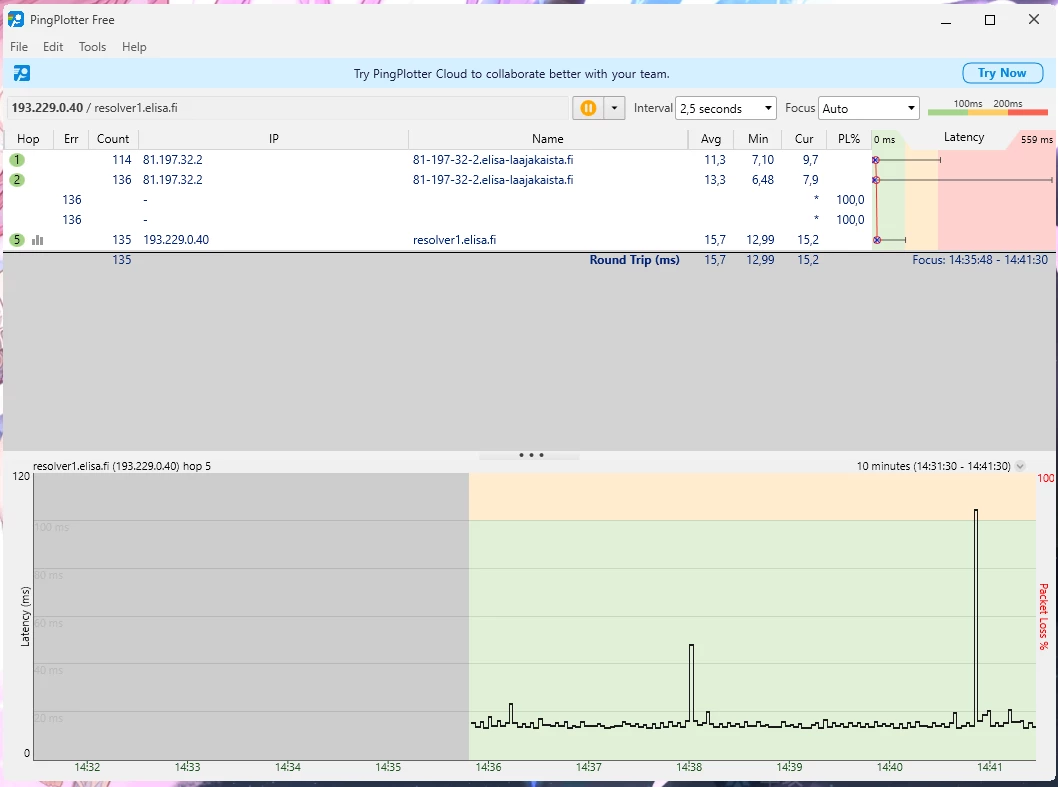The height and width of the screenshot is (787, 1058).
Task: Pause tracing with the orange pause button
Action: pyautogui.click(x=588, y=108)
